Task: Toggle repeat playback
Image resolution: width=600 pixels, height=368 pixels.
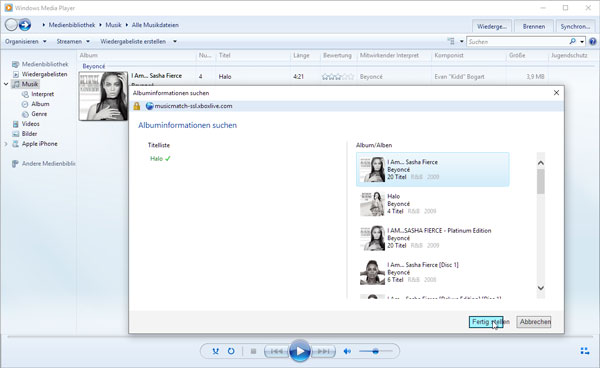Action: point(231,351)
